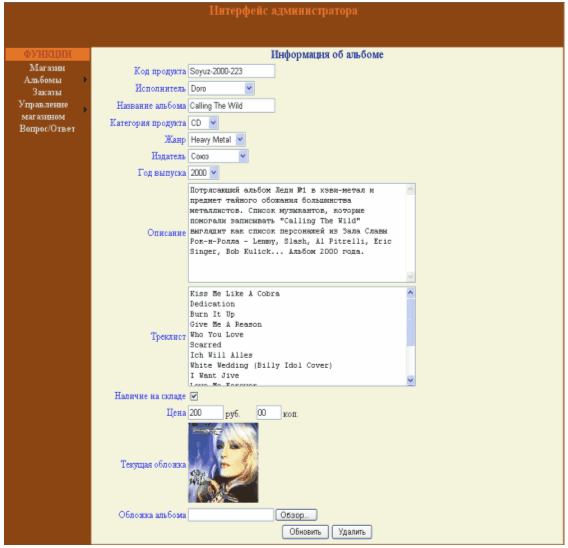The image size is (568, 548).
Task: Open the Категория продукта CD dropdown
Action: click(x=203, y=123)
